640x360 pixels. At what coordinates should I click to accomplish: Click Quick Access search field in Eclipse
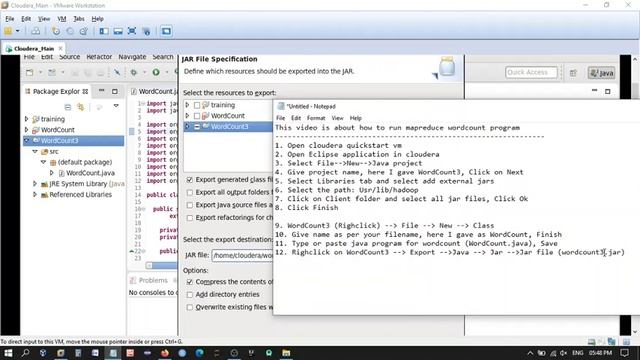tap(531, 73)
